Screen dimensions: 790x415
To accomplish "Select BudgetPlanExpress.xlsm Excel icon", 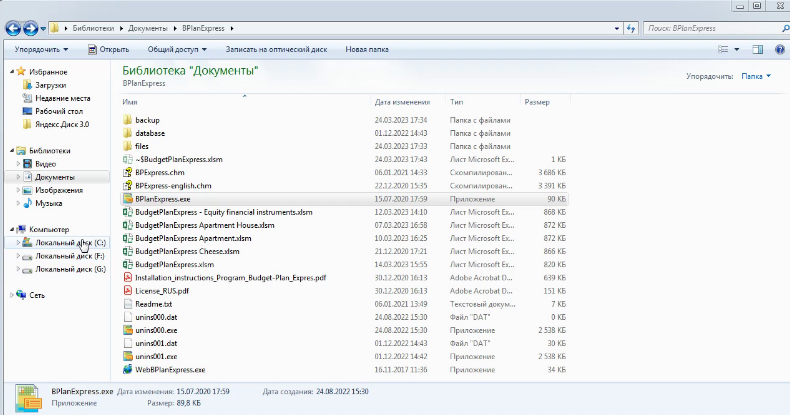I will click(127, 264).
